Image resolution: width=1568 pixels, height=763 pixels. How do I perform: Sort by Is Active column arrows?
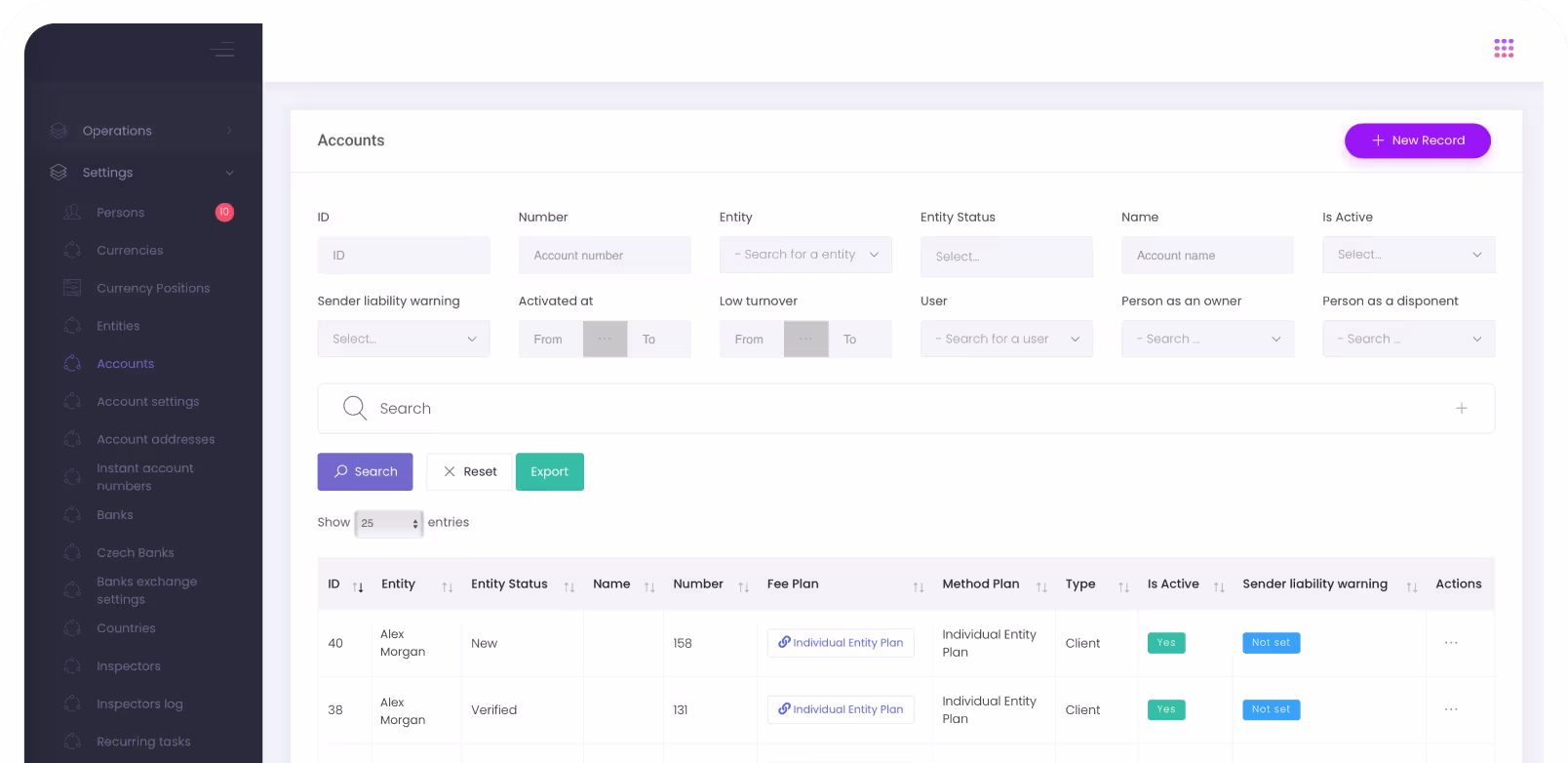[1219, 586]
